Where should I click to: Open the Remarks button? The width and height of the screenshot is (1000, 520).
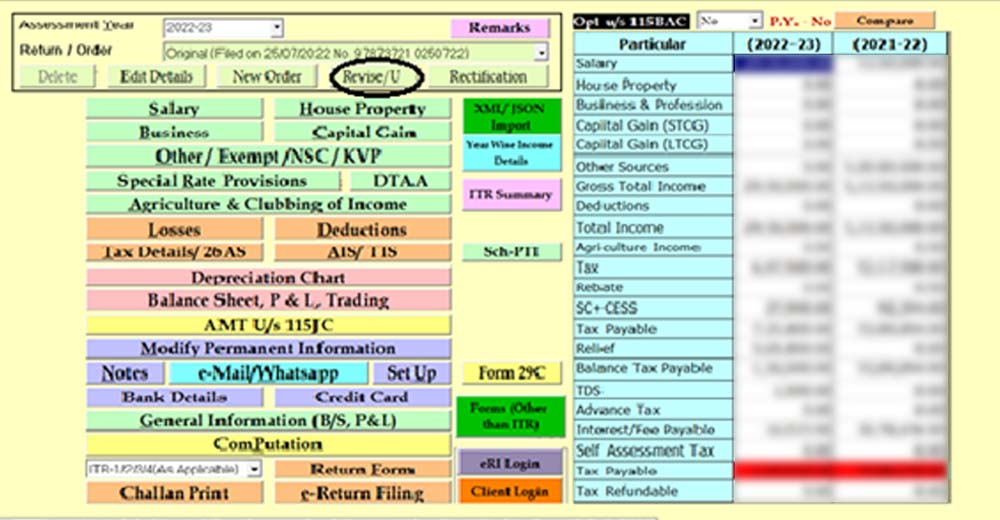pos(499,28)
